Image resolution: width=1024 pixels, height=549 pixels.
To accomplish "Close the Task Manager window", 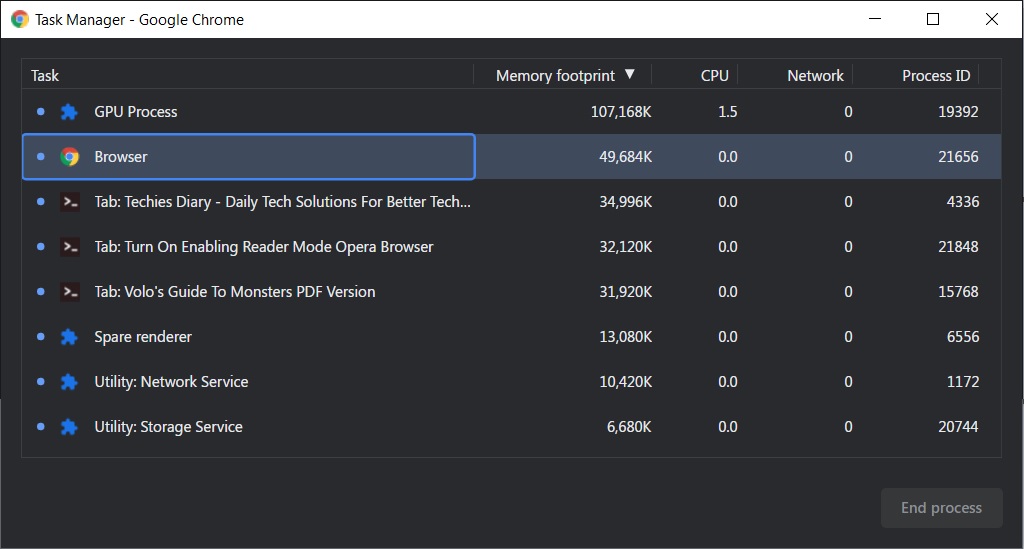I will (x=991, y=19).
